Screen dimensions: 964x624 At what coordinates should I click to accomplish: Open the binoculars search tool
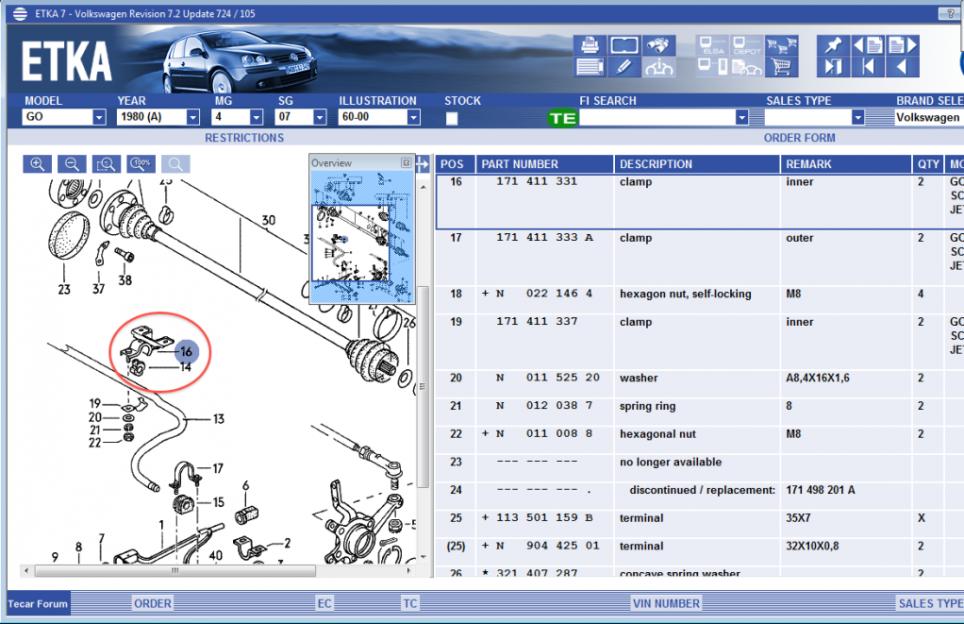point(658,45)
